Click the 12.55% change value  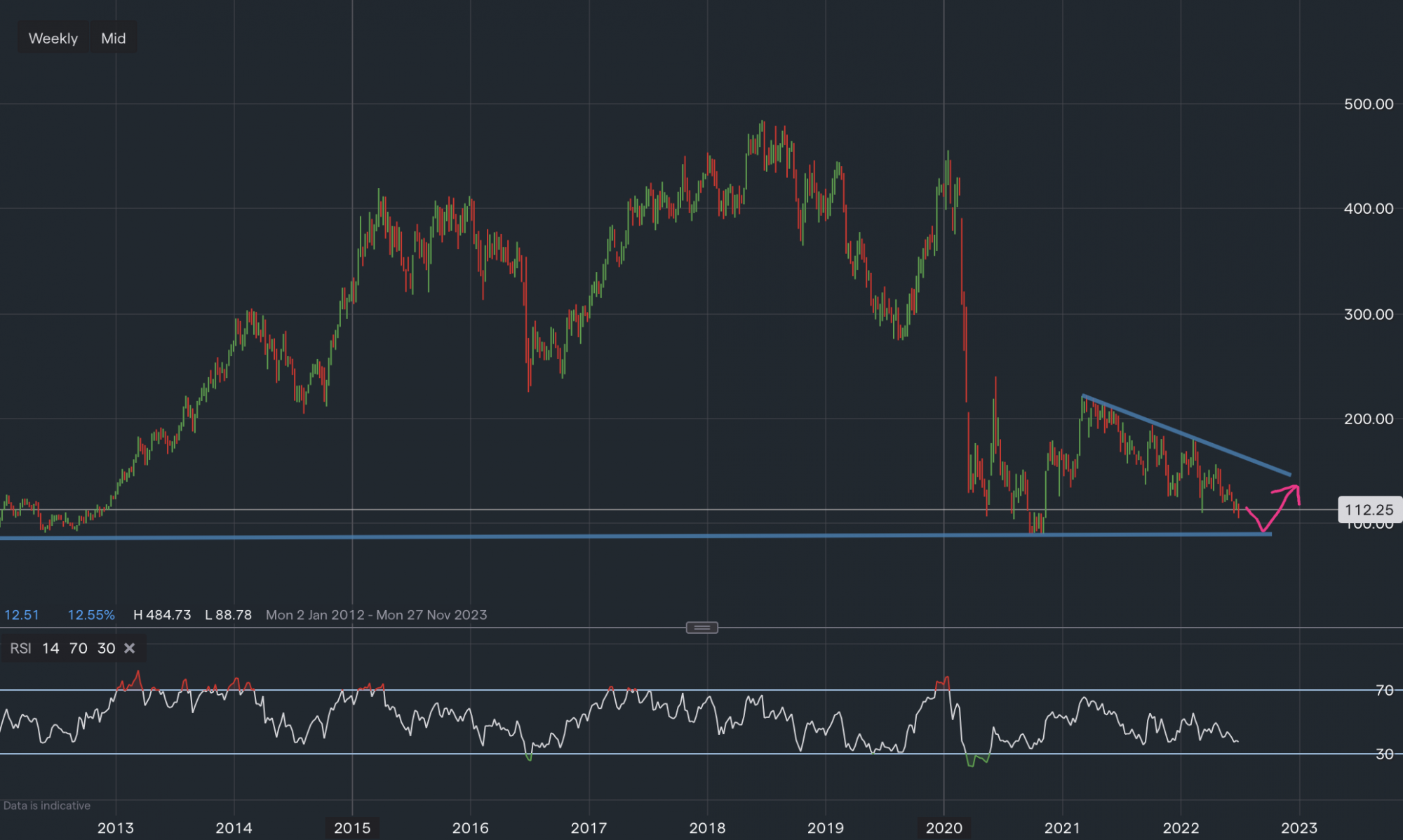coord(91,615)
